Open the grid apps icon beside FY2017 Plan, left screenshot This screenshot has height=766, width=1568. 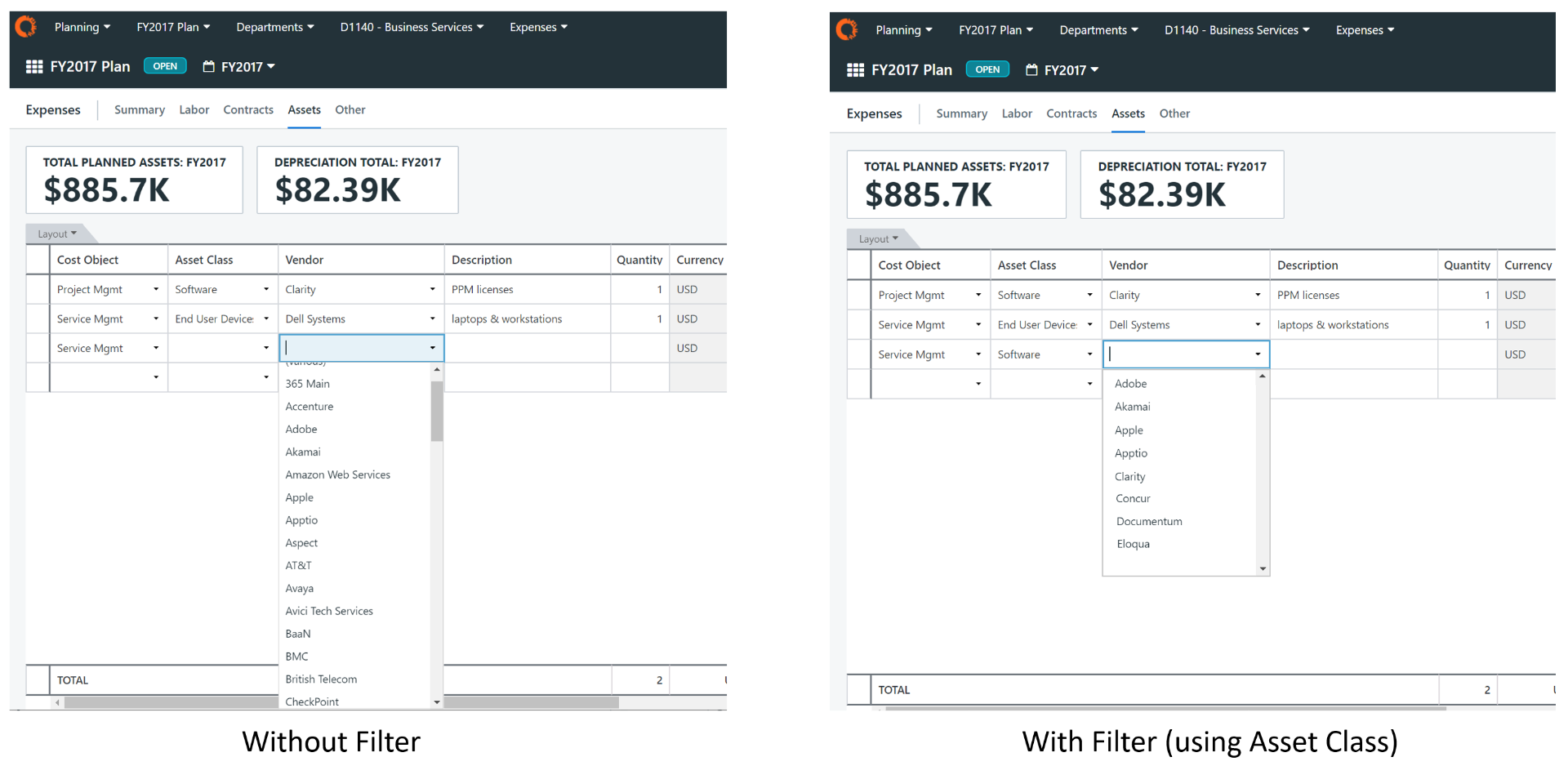point(34,67)
